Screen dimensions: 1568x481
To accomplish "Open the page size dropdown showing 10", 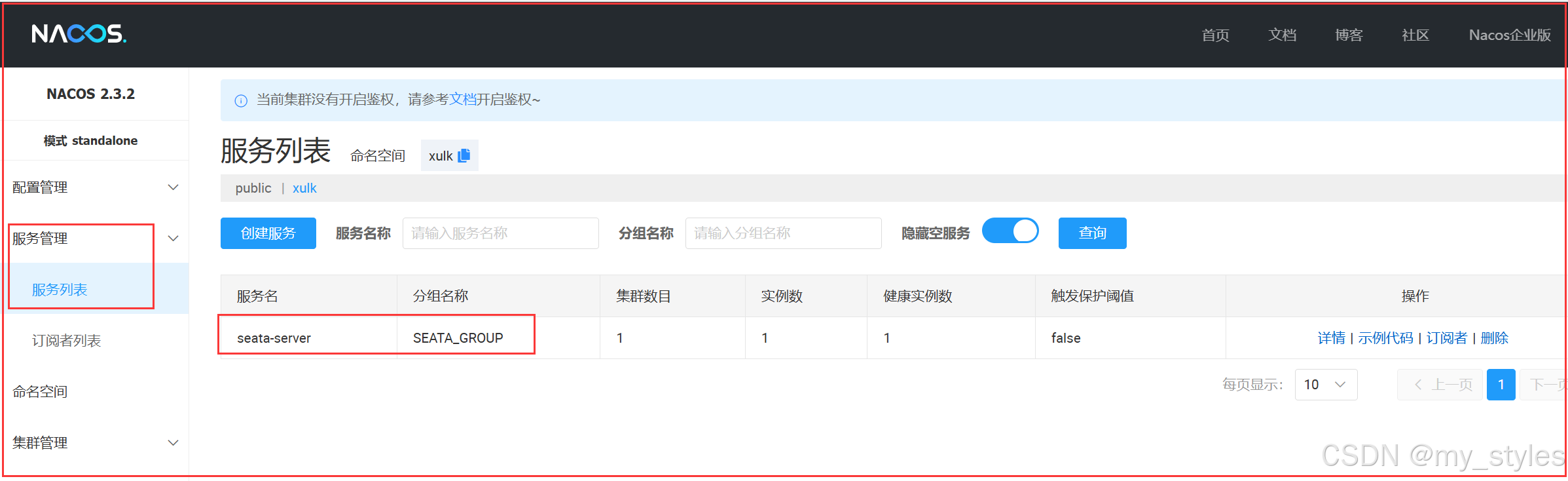I will [x=1326, y=385].
